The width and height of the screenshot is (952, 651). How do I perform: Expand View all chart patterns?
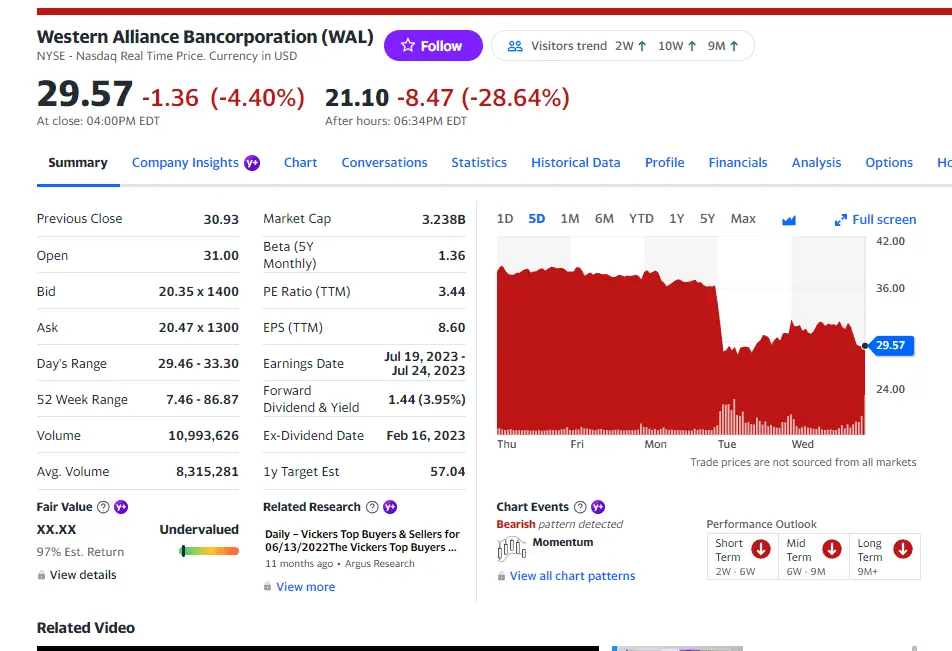pyautogui.click(x=572, y=576)
